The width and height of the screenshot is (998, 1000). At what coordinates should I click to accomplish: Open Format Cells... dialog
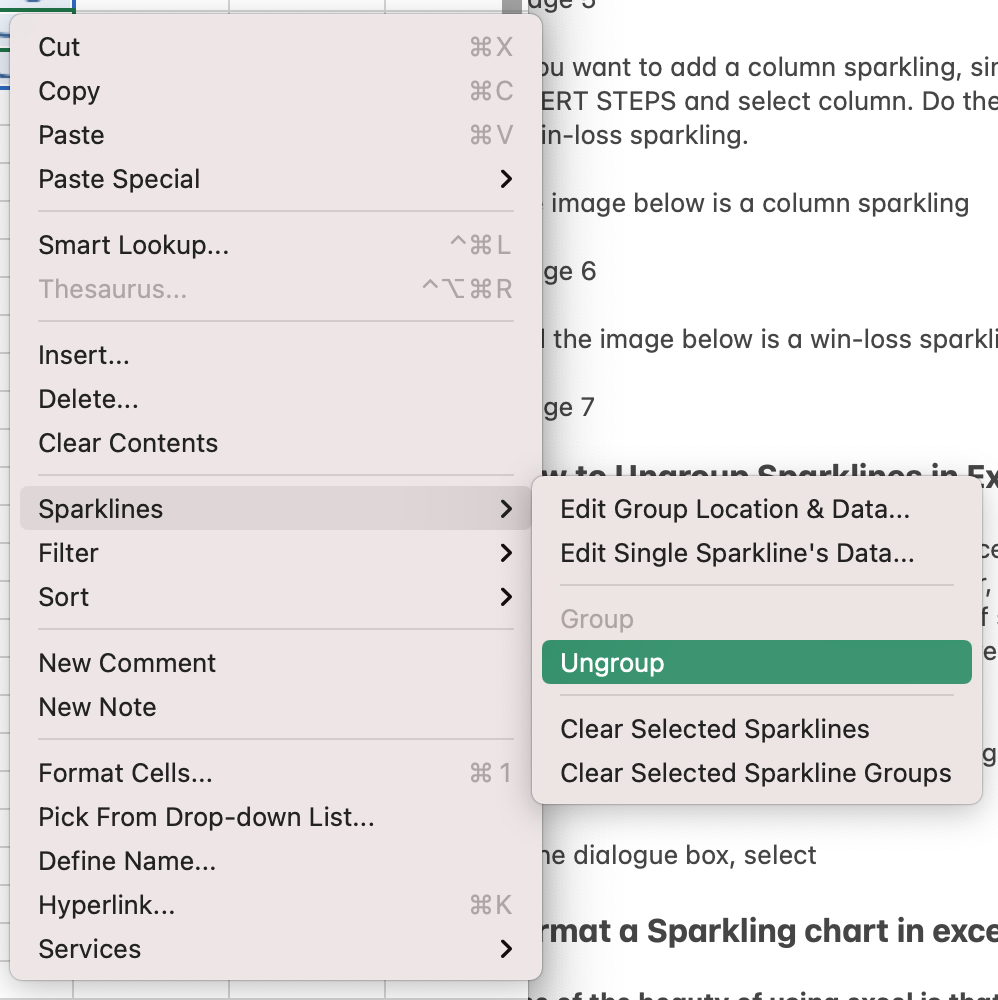pos(125,773)
